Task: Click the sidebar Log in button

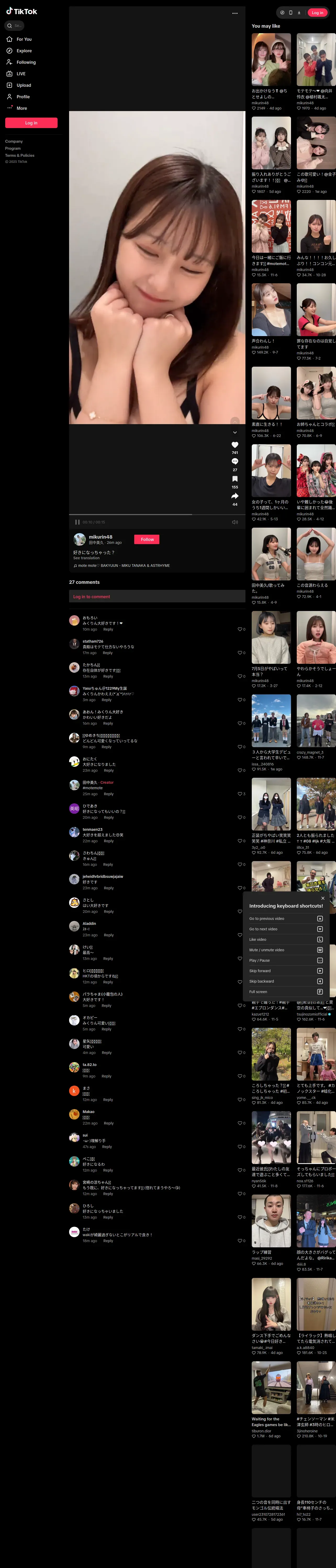Action: [31, 123]
